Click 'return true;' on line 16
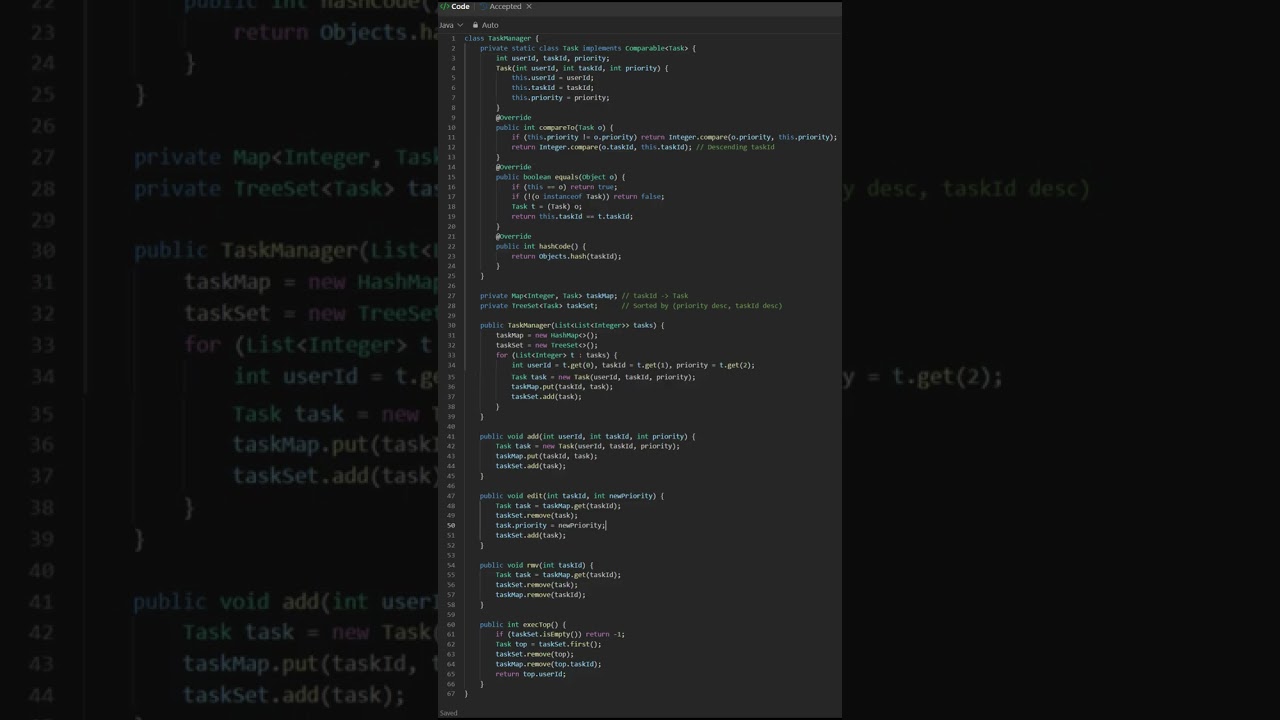1280x720 pixels. coord(594,187)
